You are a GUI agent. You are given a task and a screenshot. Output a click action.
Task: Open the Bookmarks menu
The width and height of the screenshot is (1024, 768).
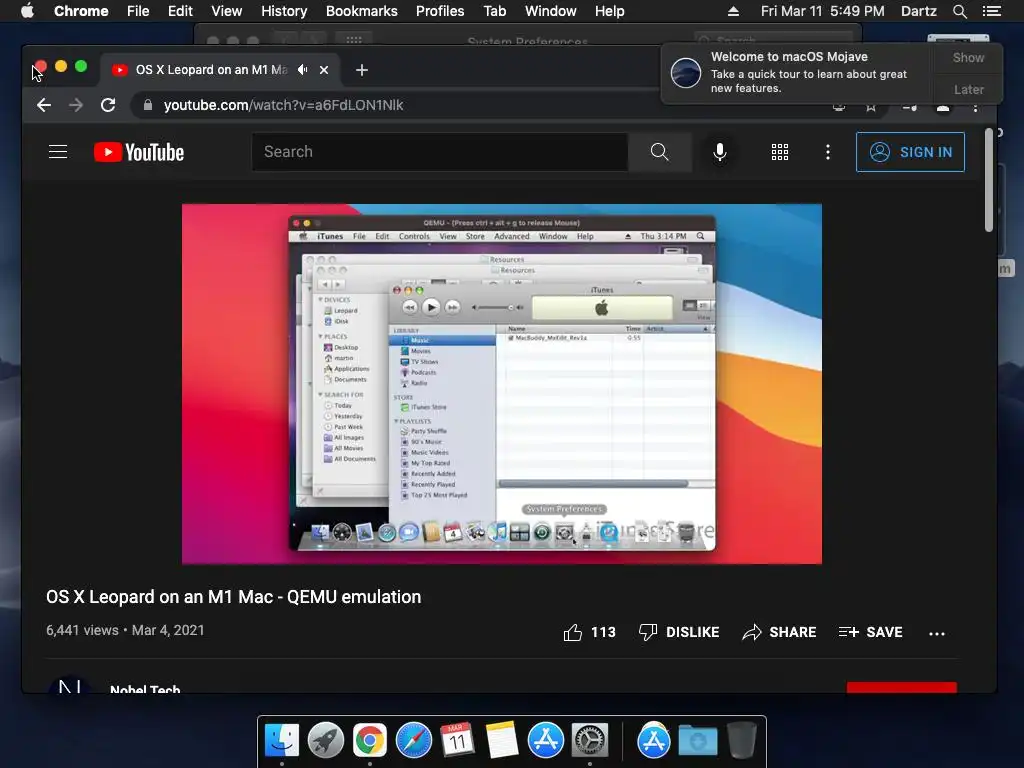click(x=362, y=11)
